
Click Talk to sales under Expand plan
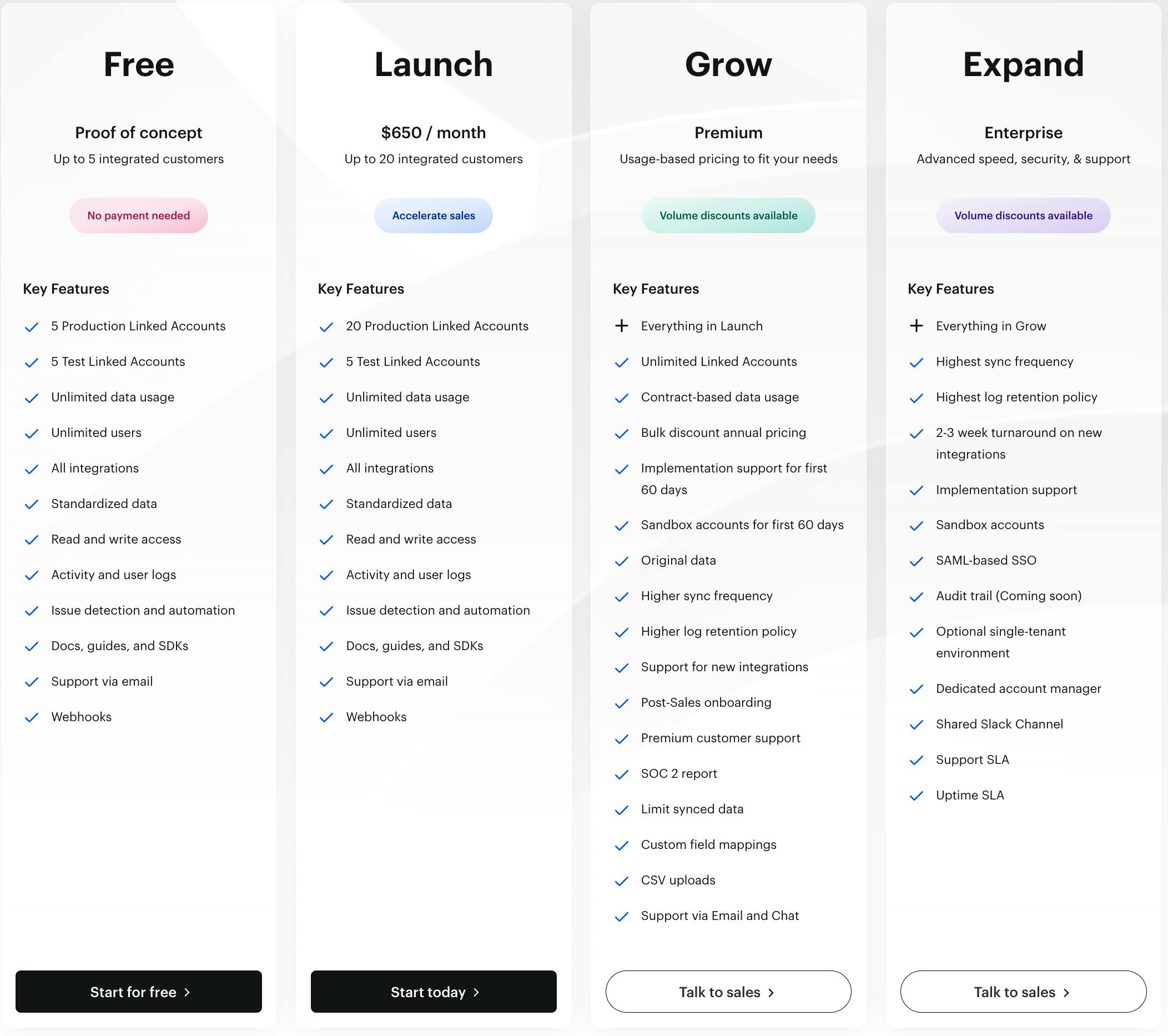click(1023, 992)
